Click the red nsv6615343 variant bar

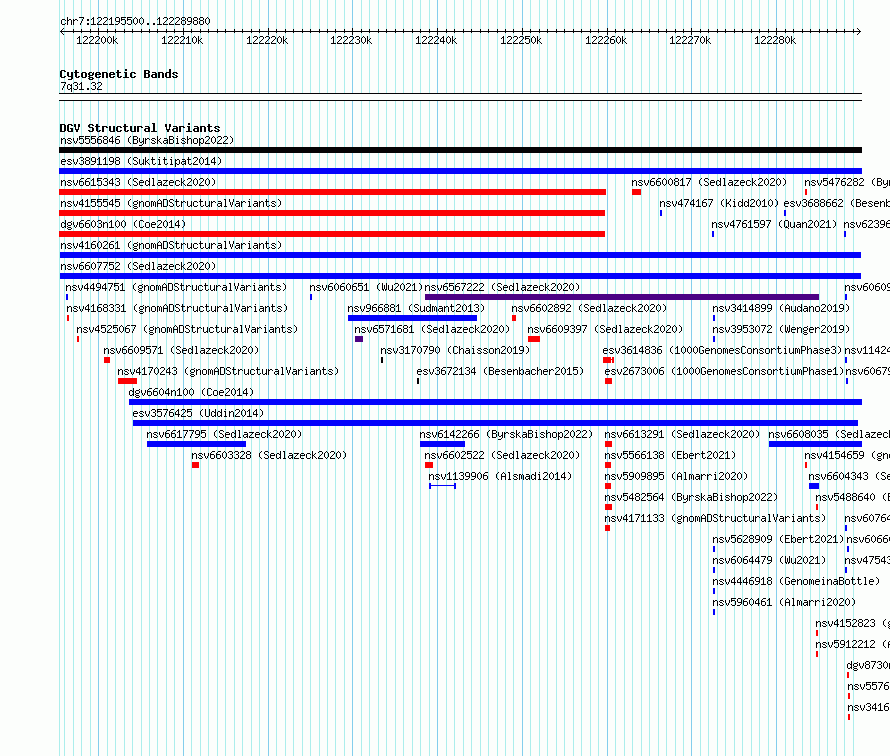tap(333, 192)
